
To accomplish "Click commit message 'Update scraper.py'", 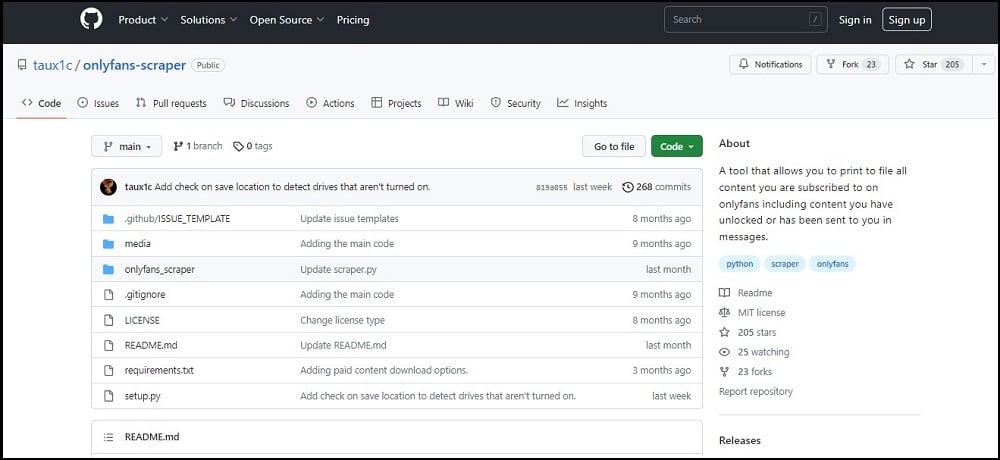I will point(339,269).
